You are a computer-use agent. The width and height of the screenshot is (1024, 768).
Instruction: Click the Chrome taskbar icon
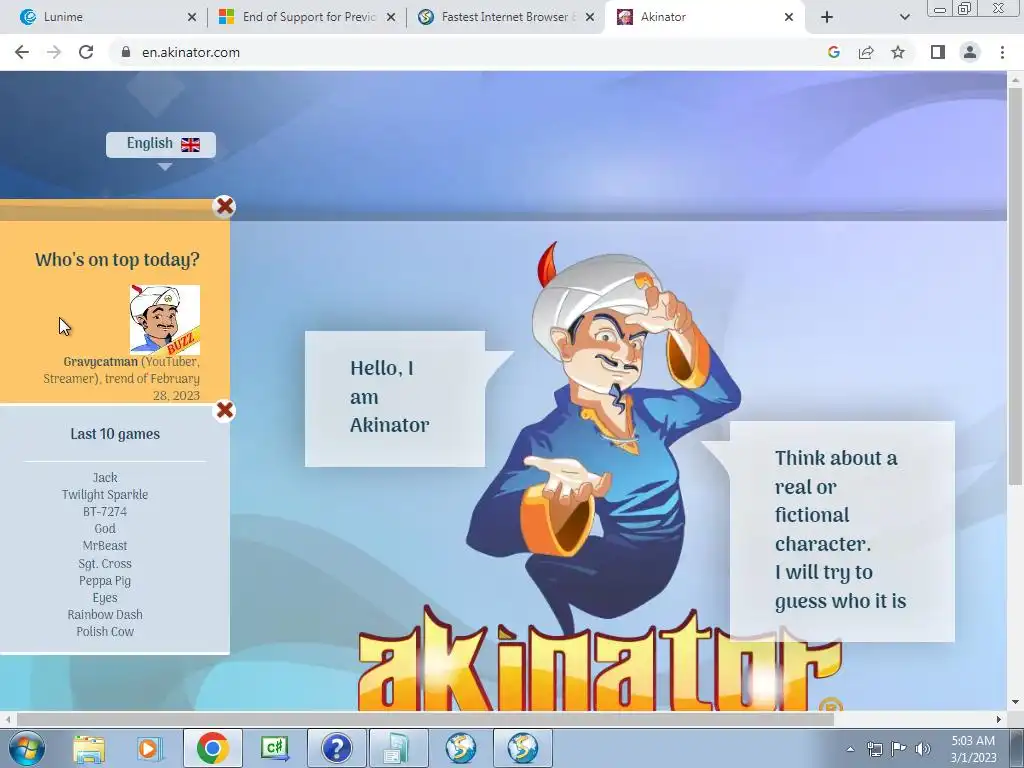point(212,748)
